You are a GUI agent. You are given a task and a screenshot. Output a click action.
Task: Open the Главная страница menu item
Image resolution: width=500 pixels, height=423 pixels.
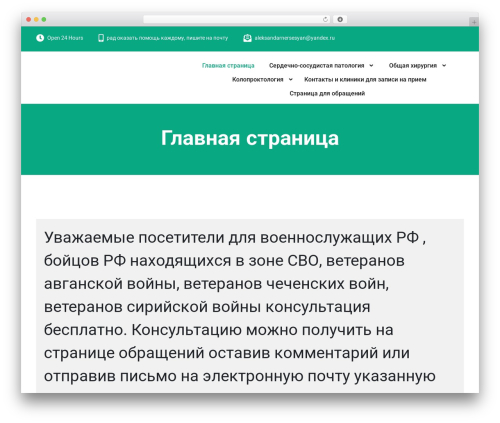tap(228, 66)
